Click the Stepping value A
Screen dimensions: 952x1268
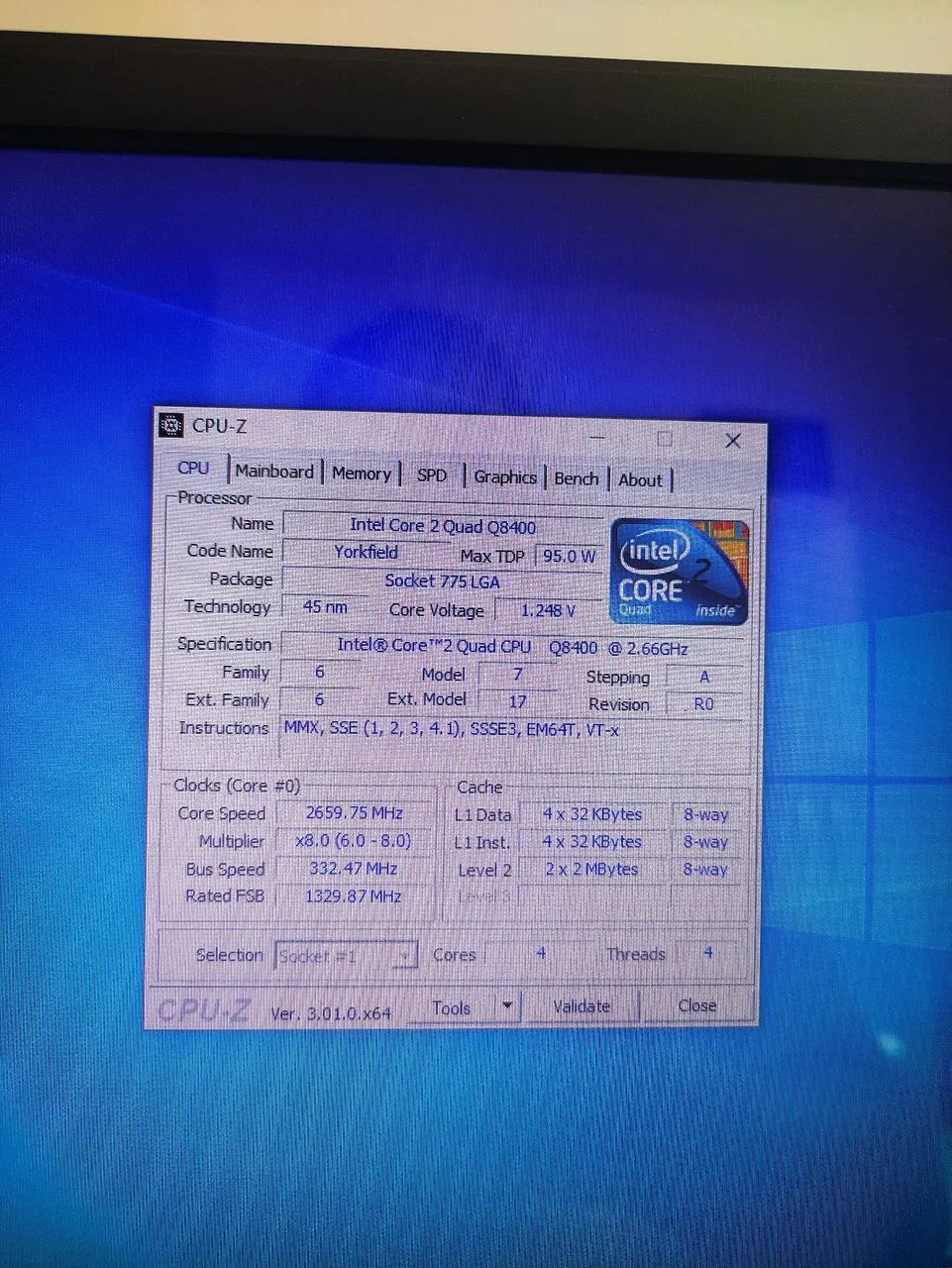click(x=704, y=677)
